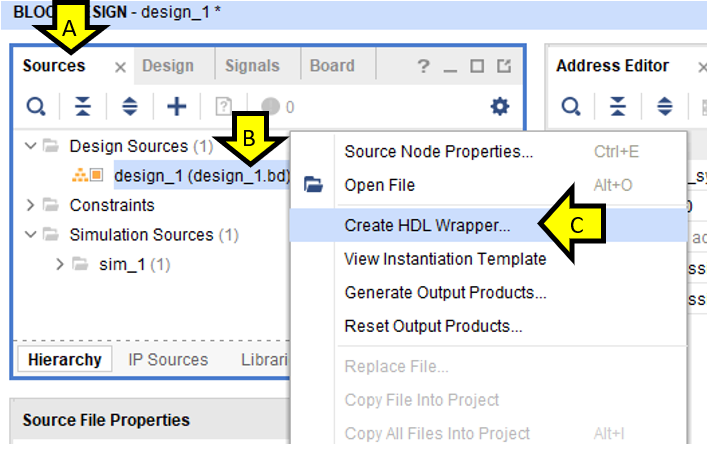Click the search icon in Sources panel
Viewport: 713px width, 452px height.
pos(36,107)
